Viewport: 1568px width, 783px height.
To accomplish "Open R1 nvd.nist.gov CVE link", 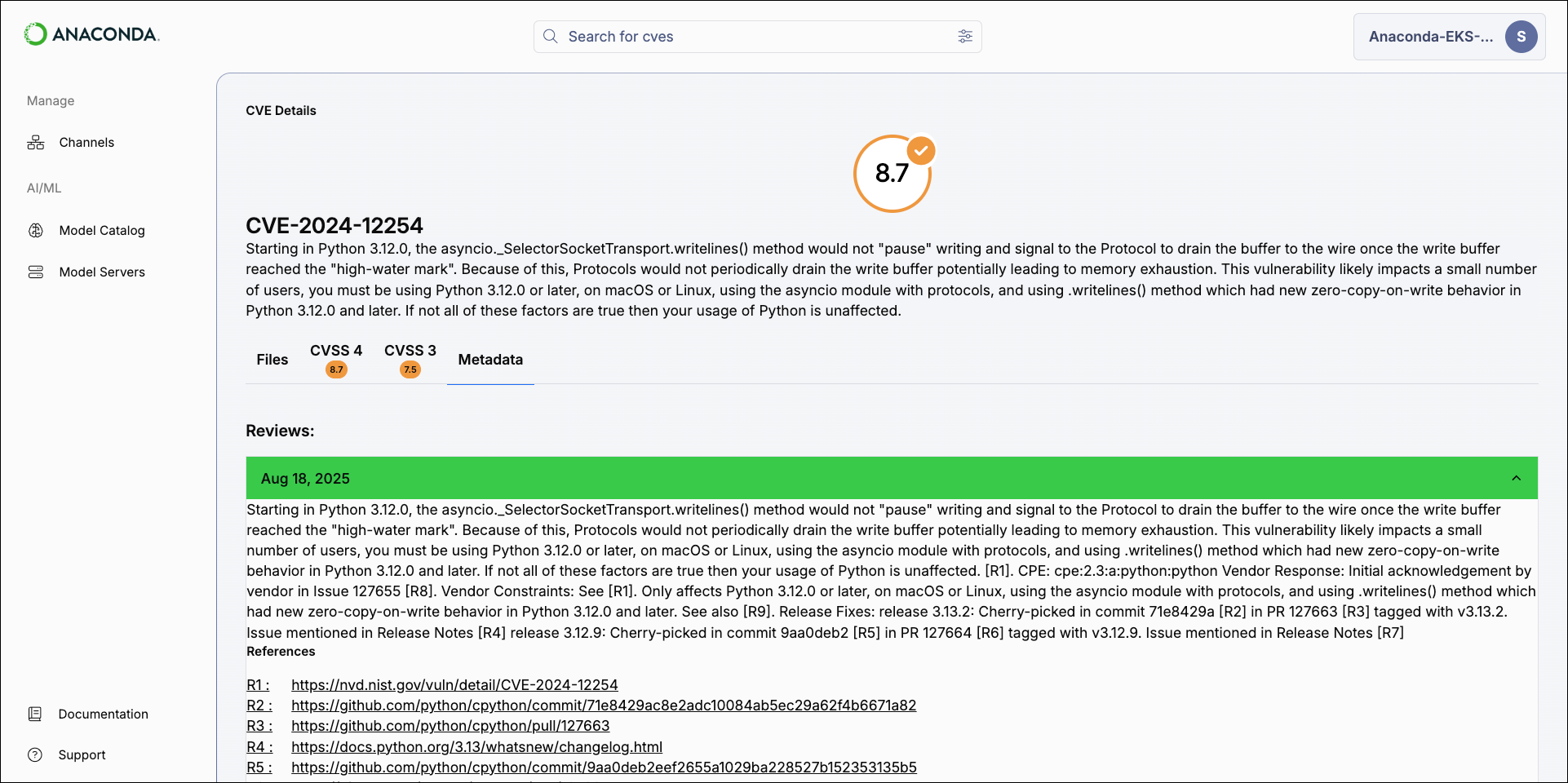I will tap(454, 685).
